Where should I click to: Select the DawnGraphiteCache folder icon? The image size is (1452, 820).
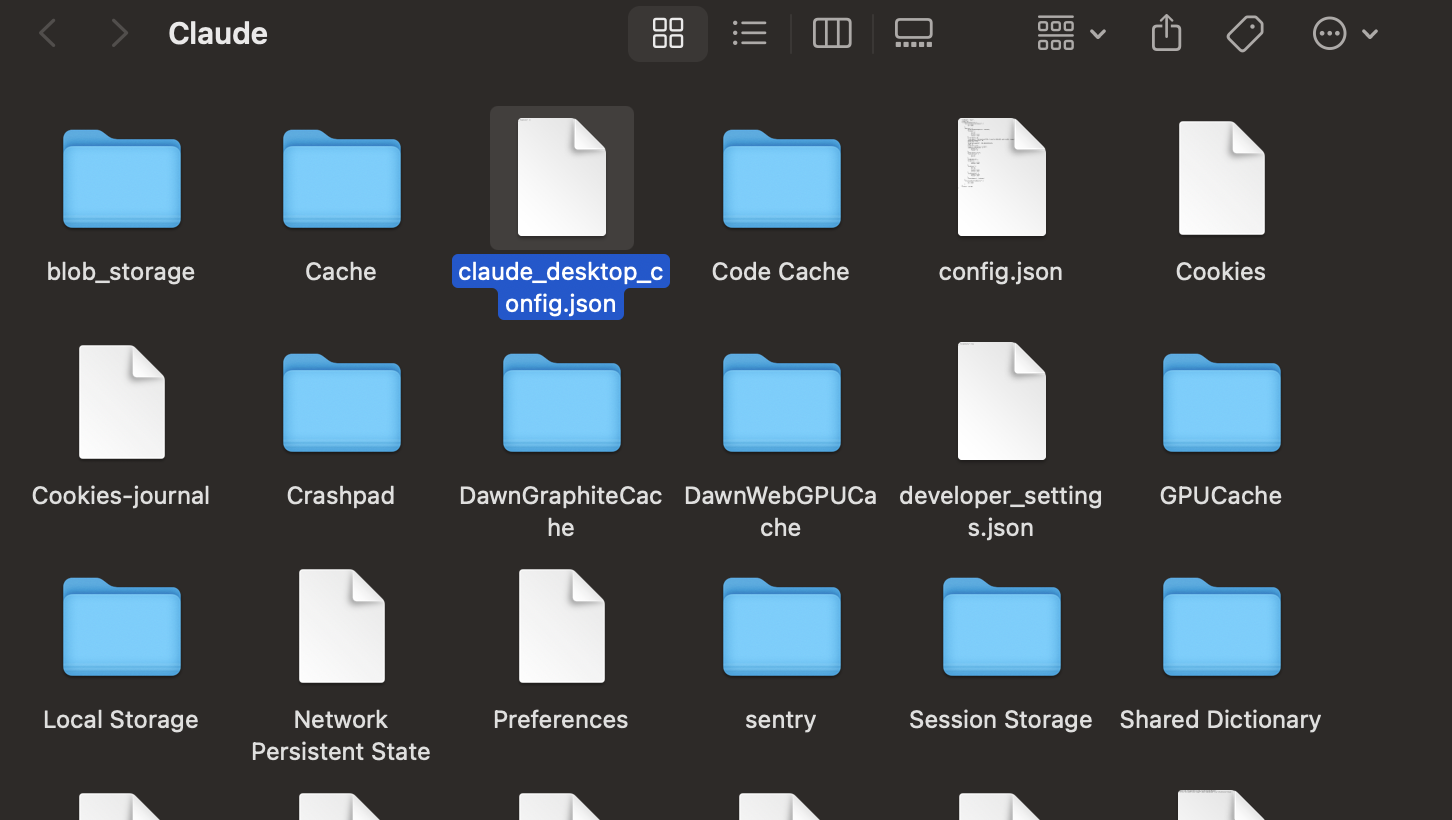tap(561, 403)
